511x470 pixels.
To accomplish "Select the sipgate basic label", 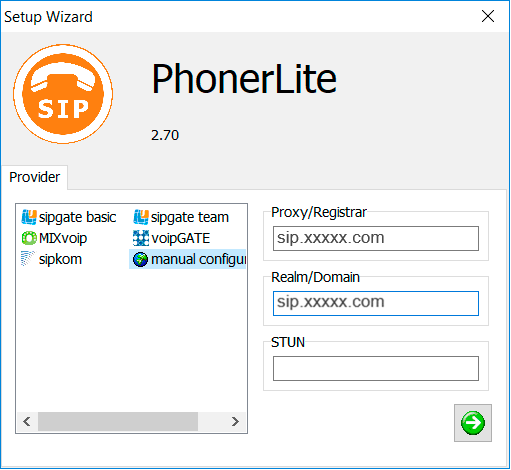I will (x=77, y=217).
